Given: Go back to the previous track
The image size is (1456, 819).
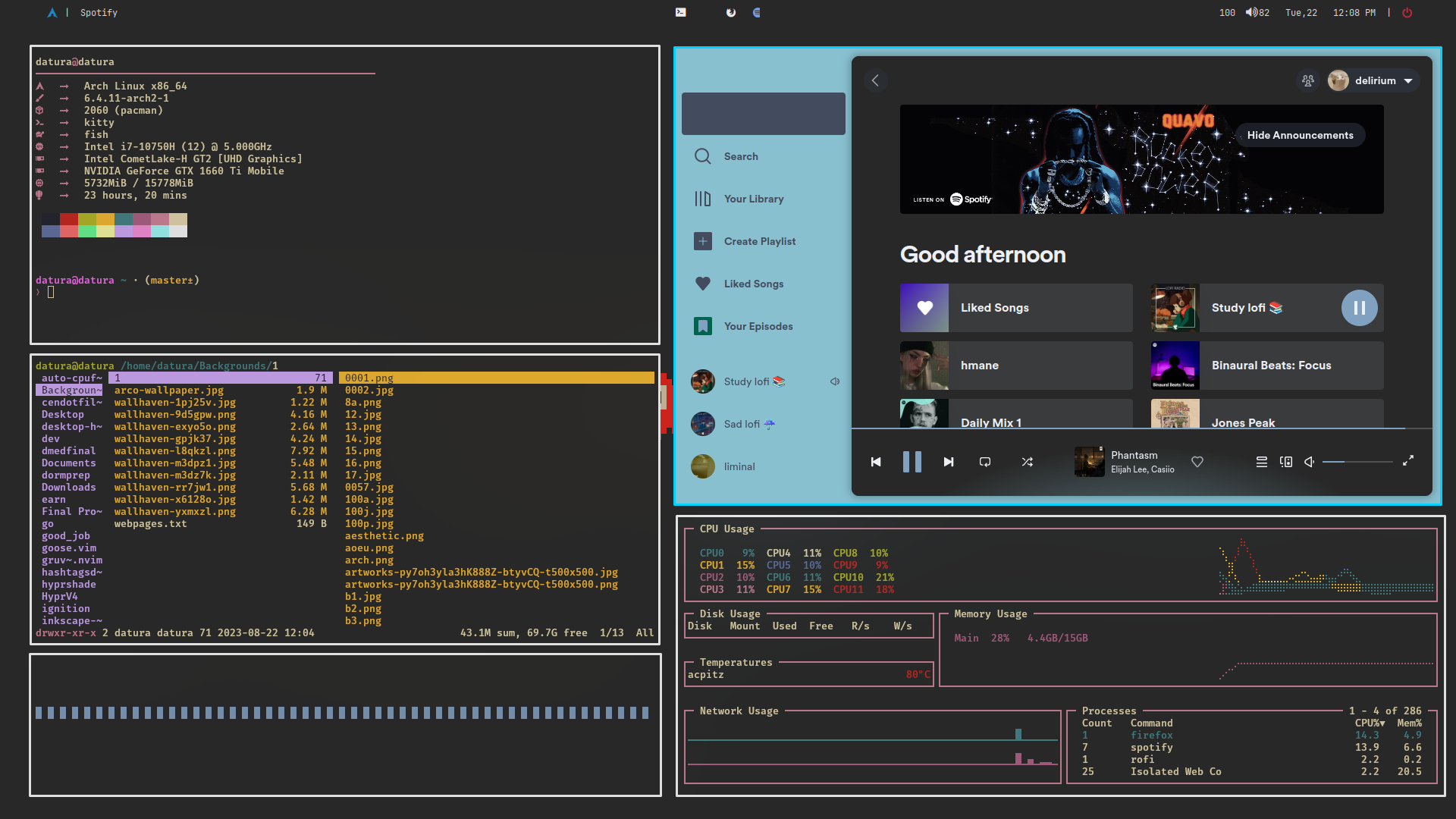Looking at the screenshot, I should [x=876, y=462].
